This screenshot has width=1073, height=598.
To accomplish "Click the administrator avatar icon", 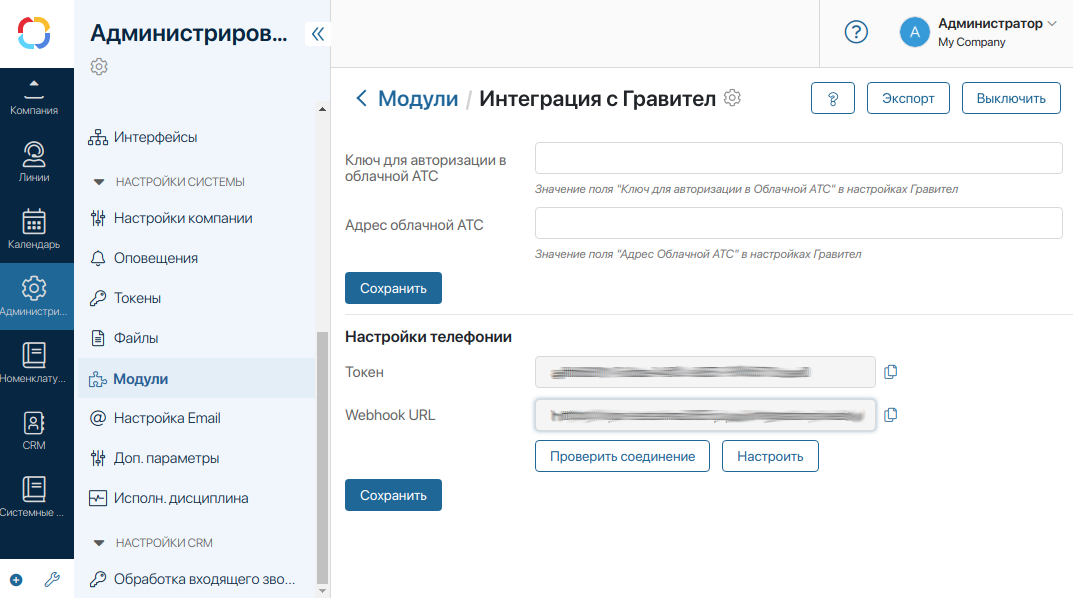I will [x=915, y=32].
